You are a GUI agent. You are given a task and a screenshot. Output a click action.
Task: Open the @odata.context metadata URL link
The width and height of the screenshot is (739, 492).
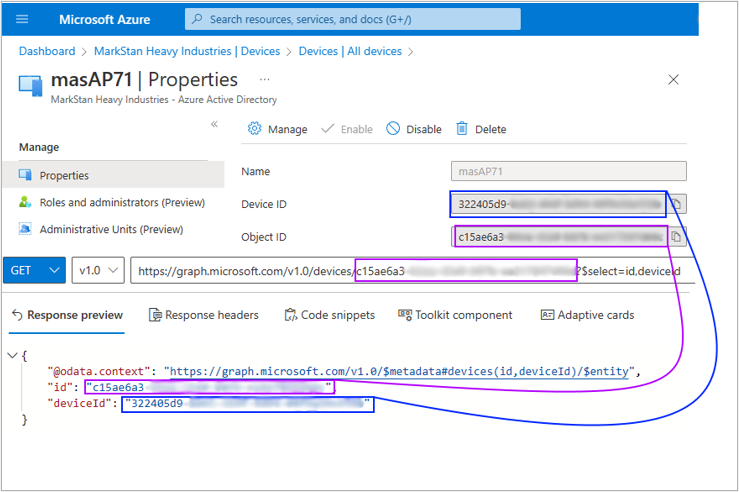(x=399, y=371)
